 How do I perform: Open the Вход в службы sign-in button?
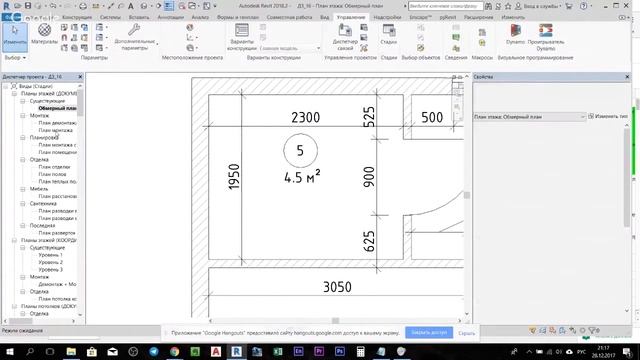tap(539, 6)
